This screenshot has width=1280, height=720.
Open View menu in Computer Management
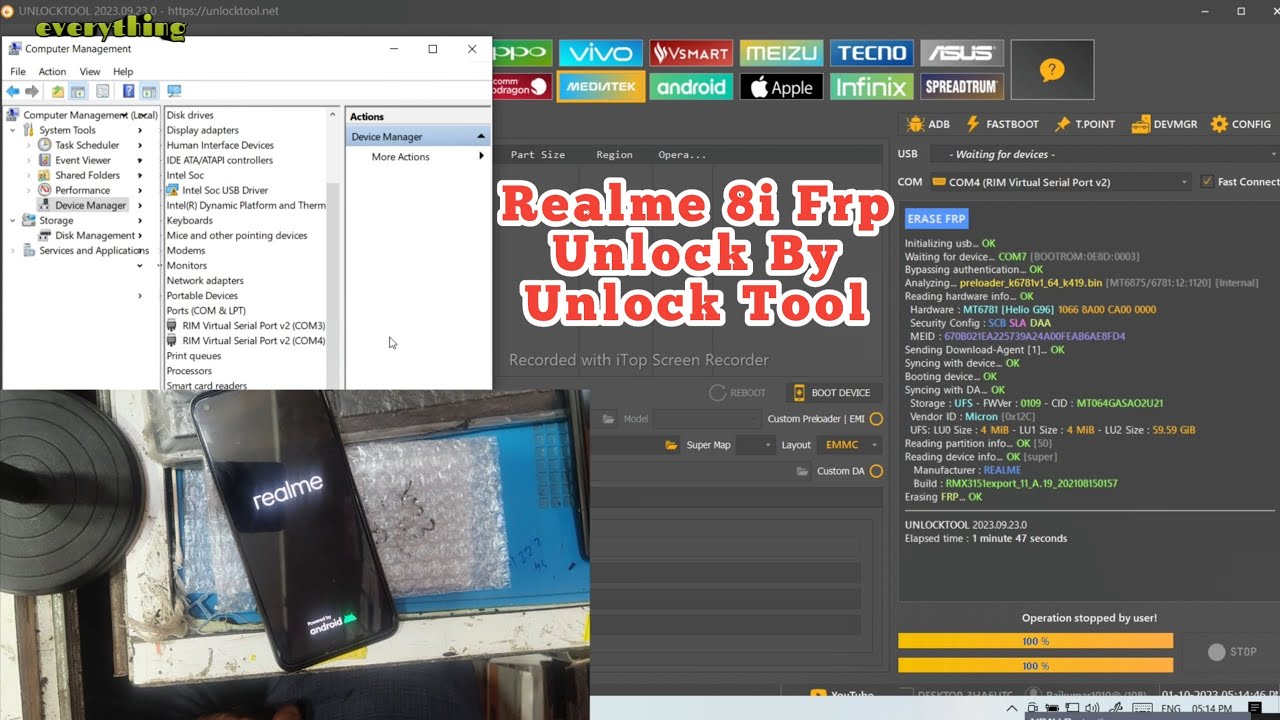(90, 72)
